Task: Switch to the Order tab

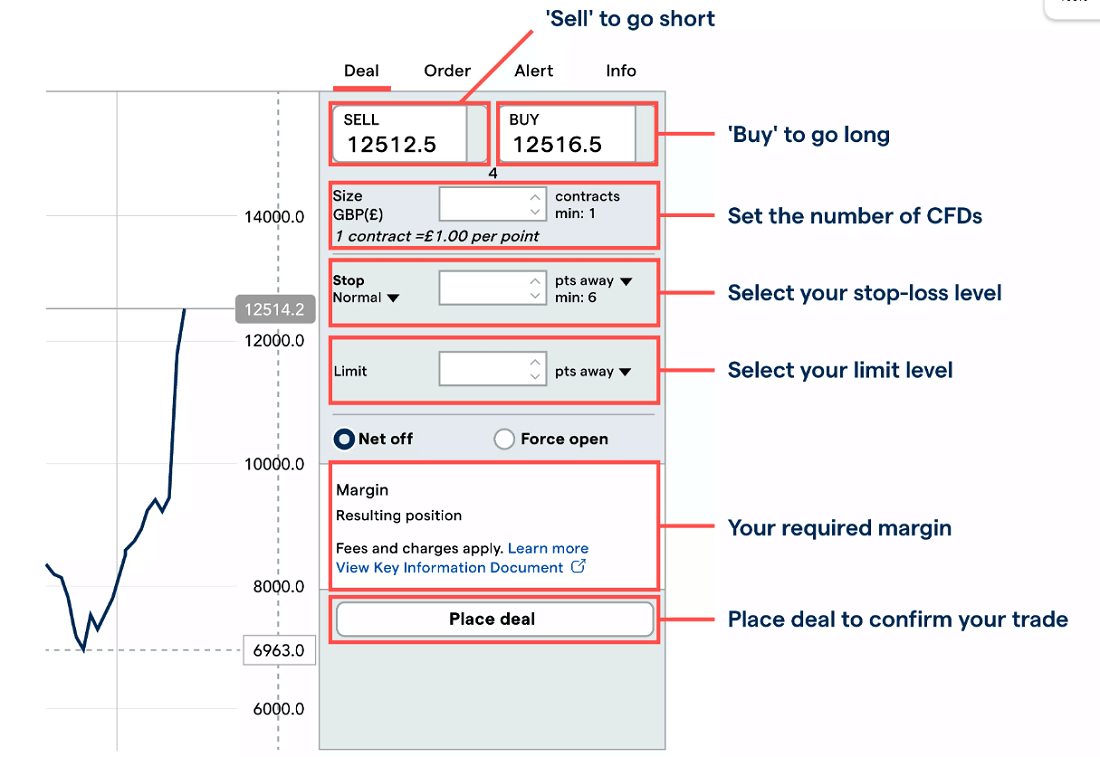Action: (447, 71)
